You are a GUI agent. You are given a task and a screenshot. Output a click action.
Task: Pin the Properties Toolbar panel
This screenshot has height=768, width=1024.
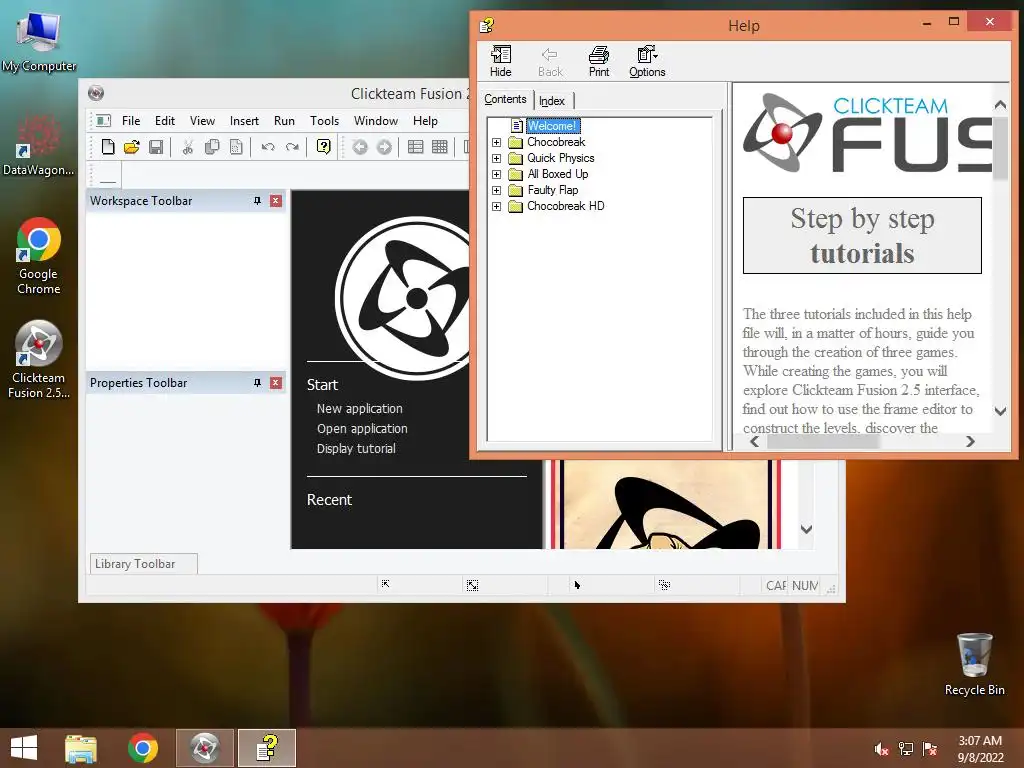point(257,383)
